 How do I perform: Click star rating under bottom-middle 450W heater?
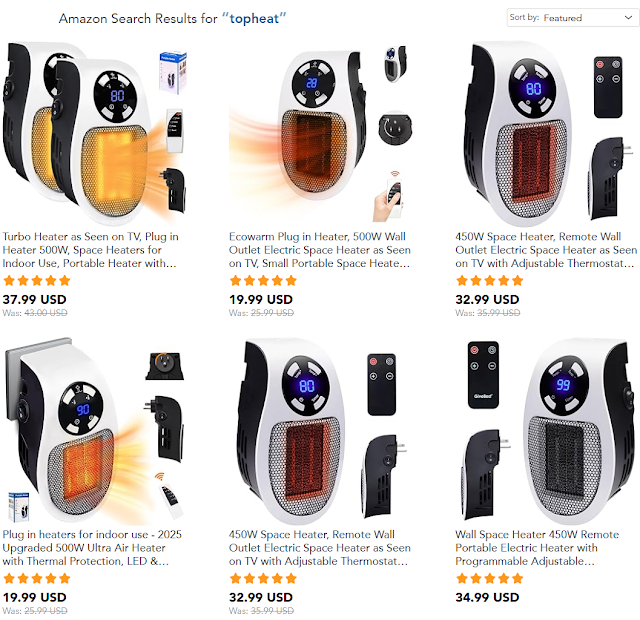(263, 578)
